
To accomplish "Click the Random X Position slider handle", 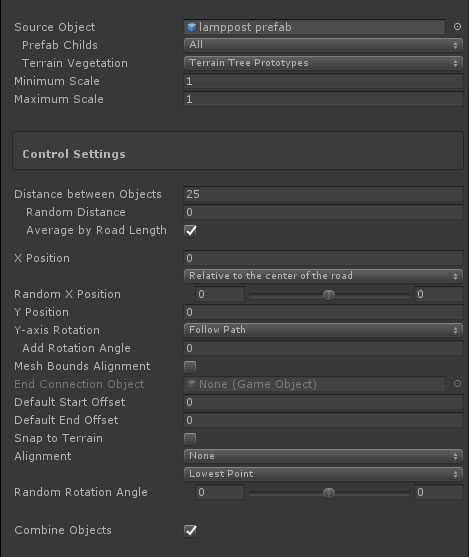I will click(x=329, y=294).
